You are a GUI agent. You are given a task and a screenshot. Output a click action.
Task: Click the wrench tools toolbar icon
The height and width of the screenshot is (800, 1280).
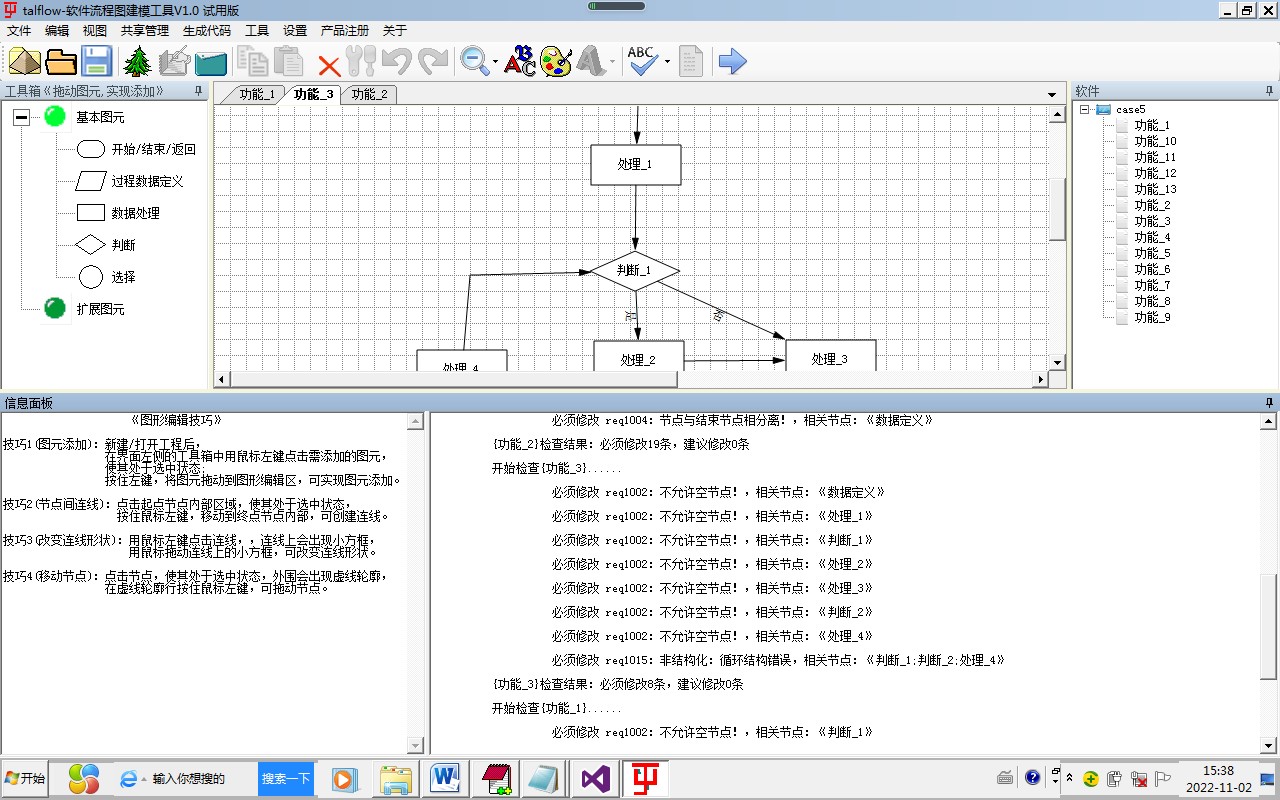pos(361,62)
